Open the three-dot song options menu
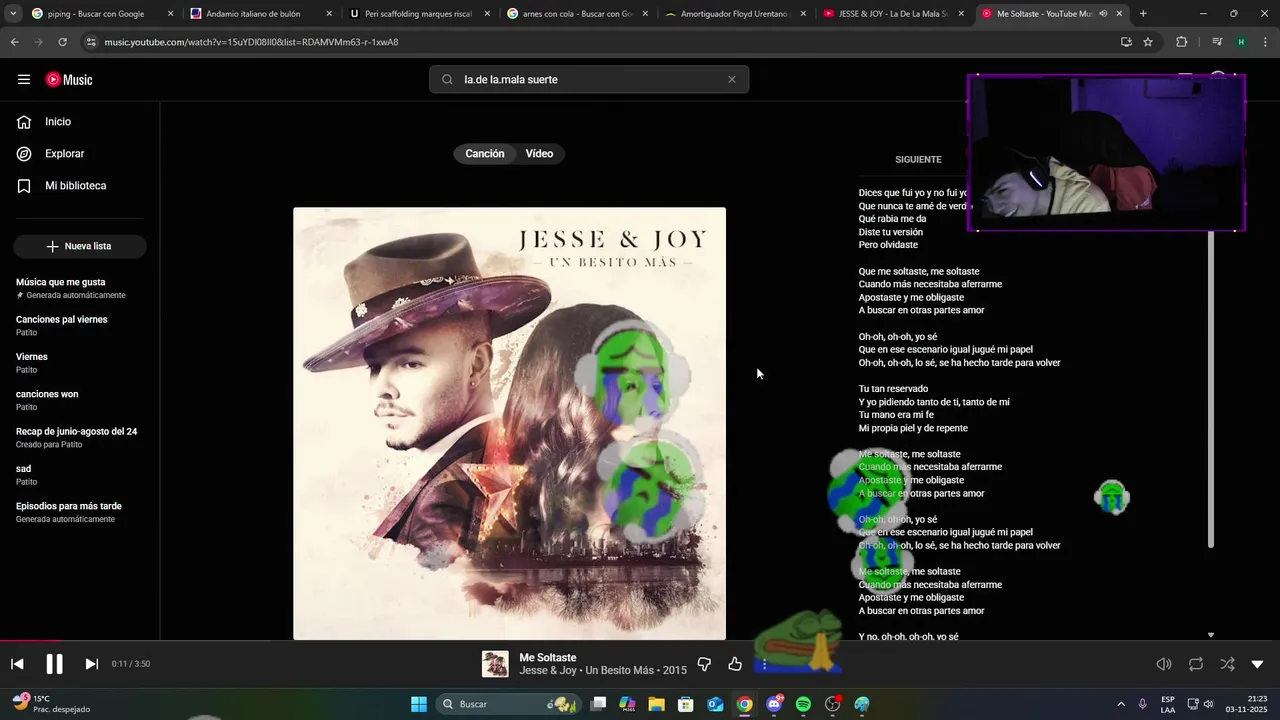The height and width of the screenshot is (720, 1280). pos(764,664)
